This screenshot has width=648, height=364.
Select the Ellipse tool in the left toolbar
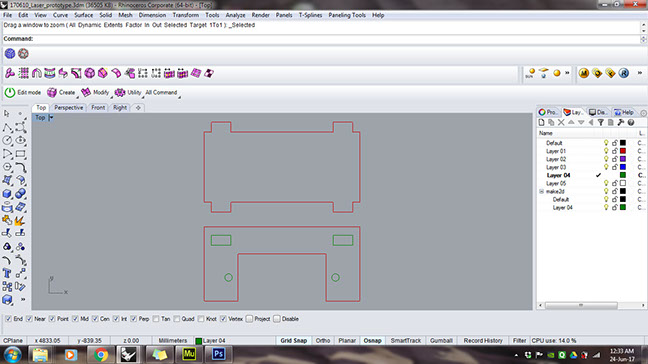(21, 140)
